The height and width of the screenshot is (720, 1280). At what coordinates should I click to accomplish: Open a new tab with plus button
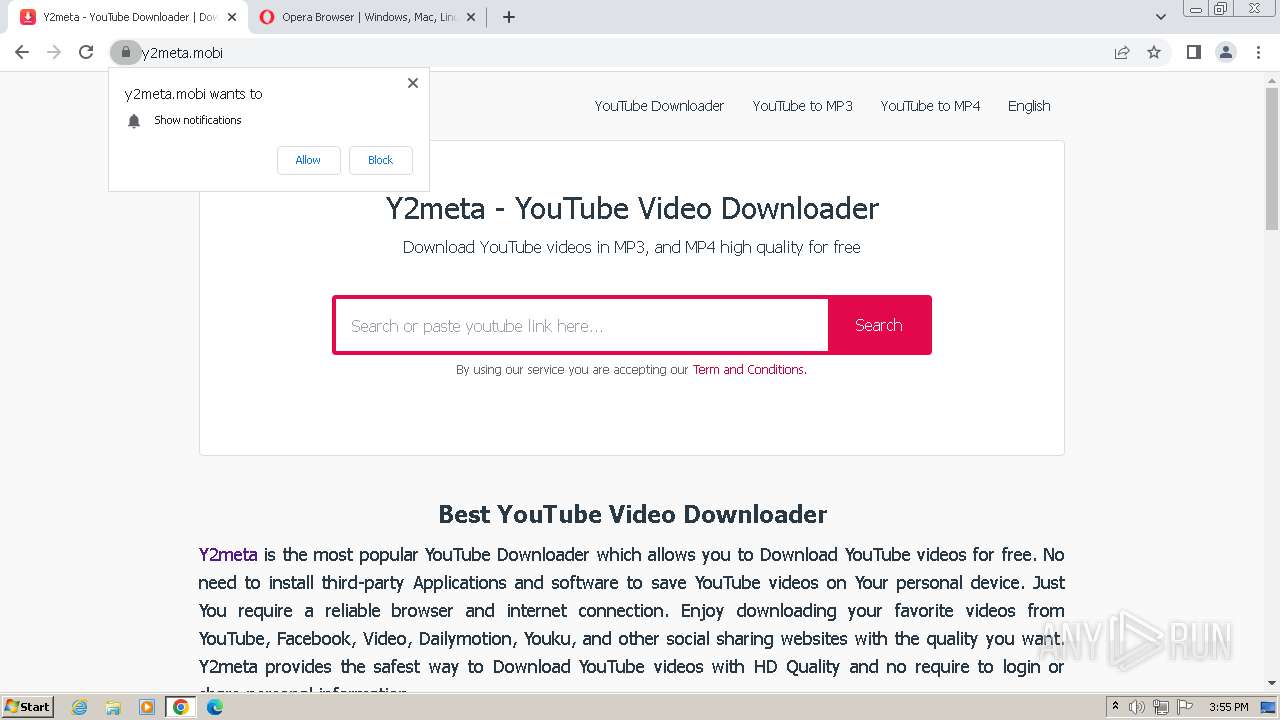click(x=508, y=17)
